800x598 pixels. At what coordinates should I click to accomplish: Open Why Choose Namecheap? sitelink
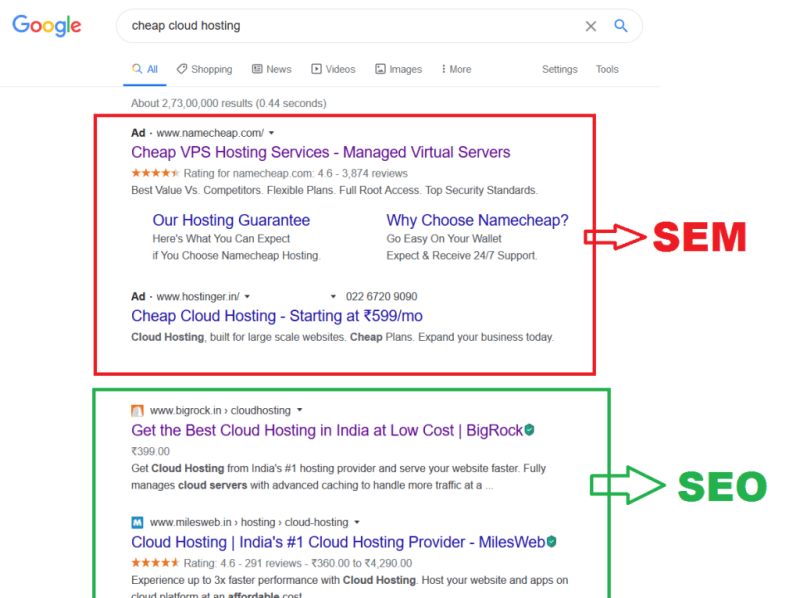[x=477, y=220]
